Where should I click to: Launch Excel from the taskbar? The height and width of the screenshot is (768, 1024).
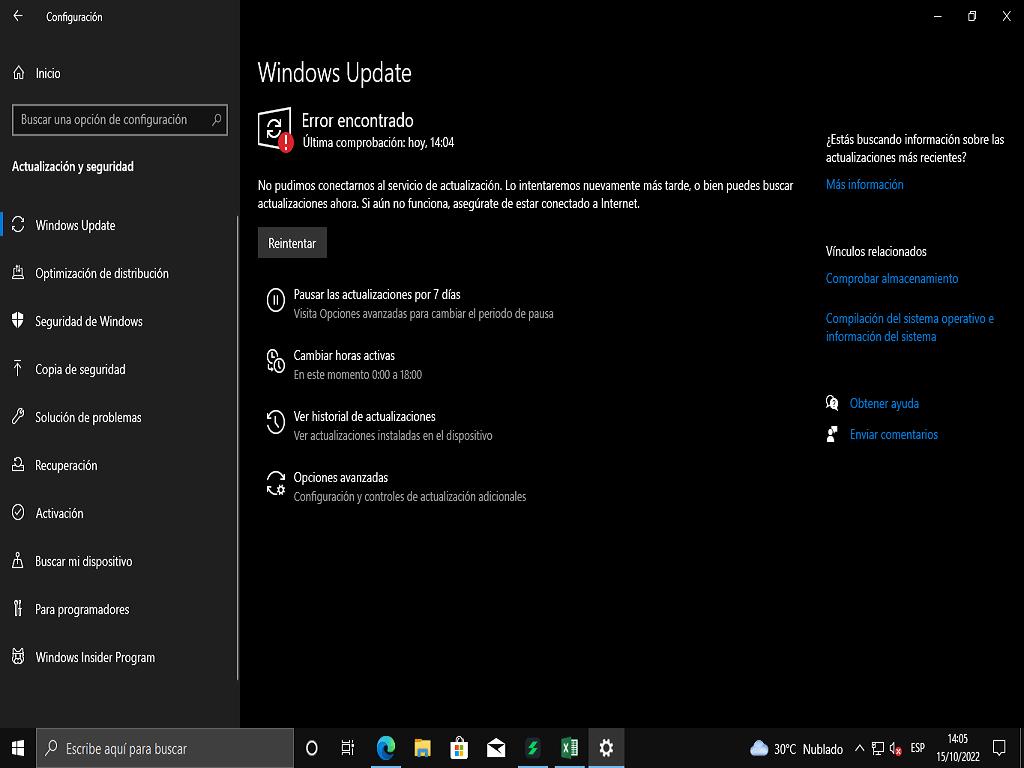[x=569, y=748]
